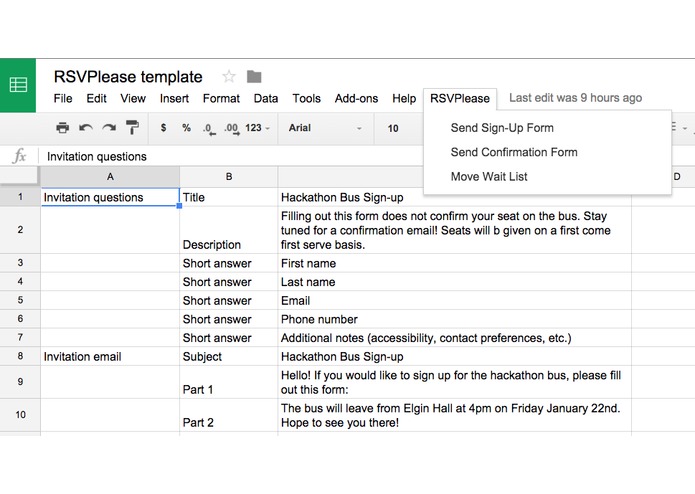Screen dimensions: 695x494
Task: Click cell 'Title' in column B
Action: pos(229,197)
